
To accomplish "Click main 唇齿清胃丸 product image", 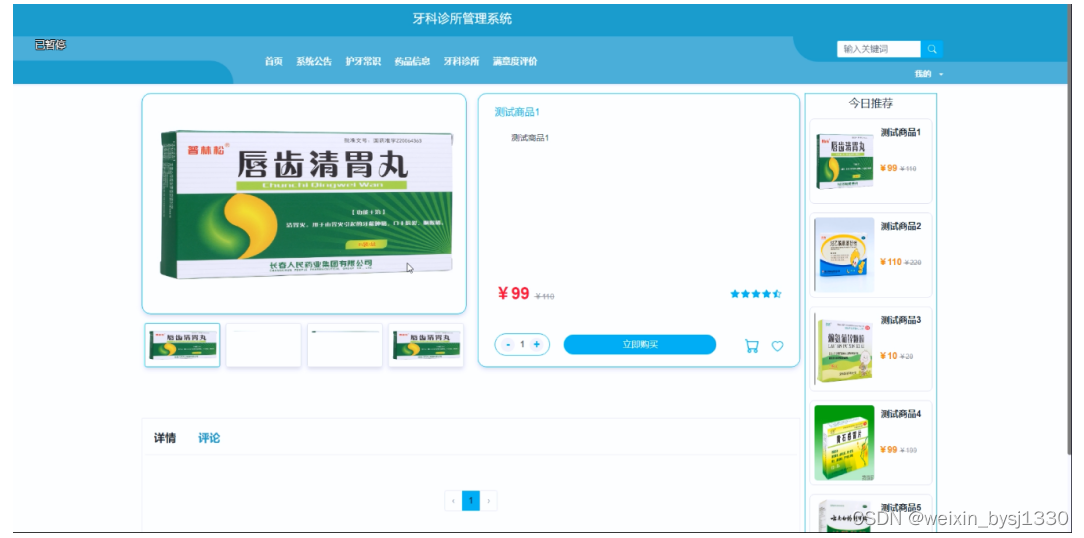I will coord(306,204).
